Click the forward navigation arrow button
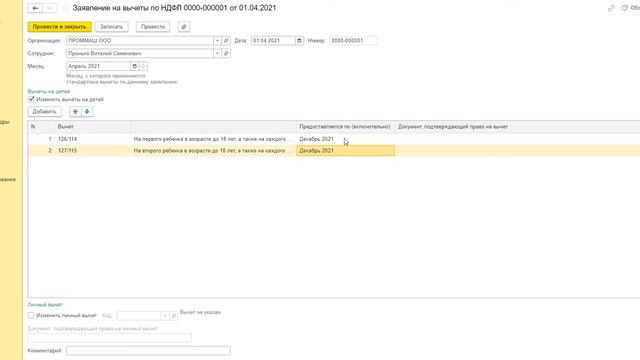Viewport: 640px width, 360px height. tap(50, 8)
